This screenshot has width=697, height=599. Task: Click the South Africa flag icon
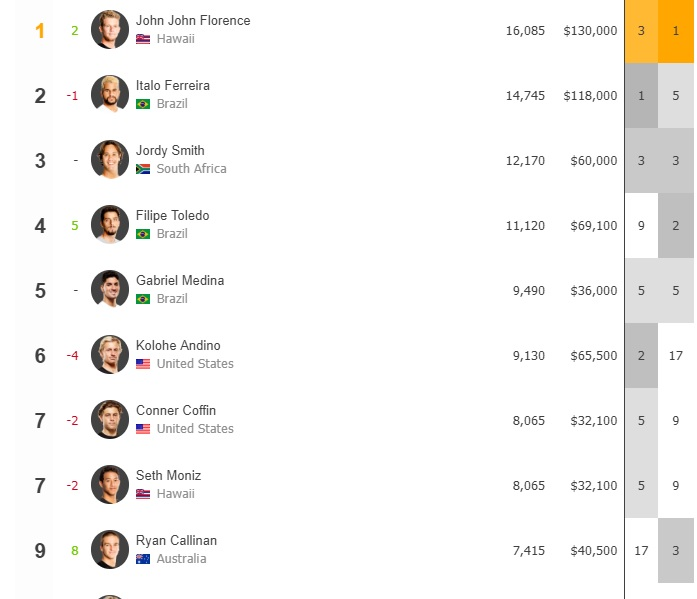pos(143,169)
